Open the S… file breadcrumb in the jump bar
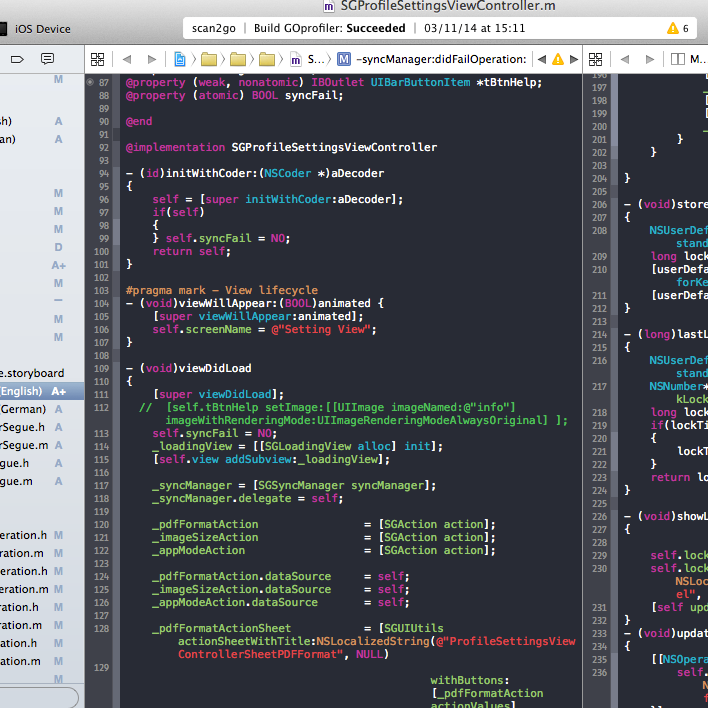708x708 pixels. [x=309, y=59]
